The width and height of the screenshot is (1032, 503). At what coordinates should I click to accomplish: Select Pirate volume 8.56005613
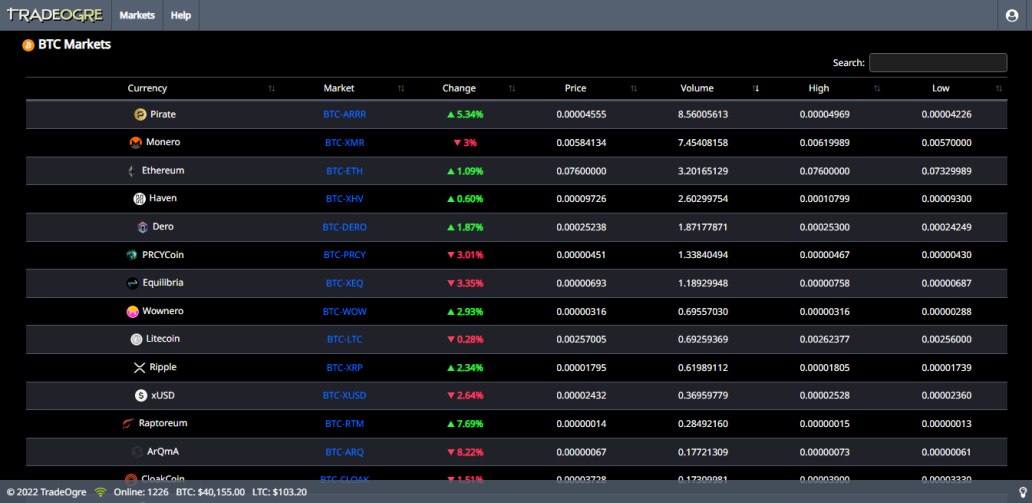click(x=703, y=115)
